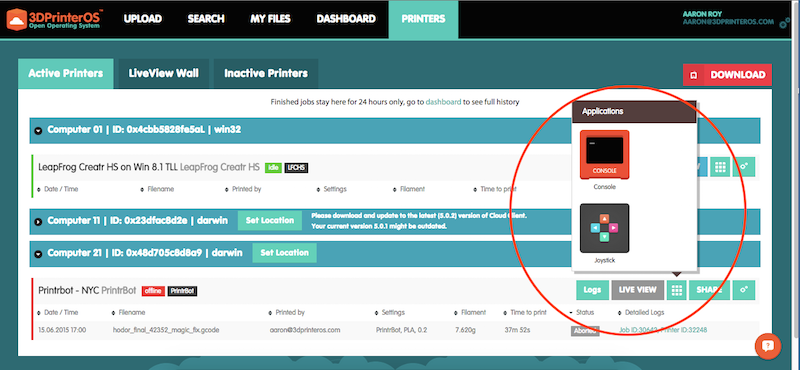Image resolution: width=800 pixels, height=370 pixels.
Task: Open the SEARCH page
Action: [x=206, y=19]
